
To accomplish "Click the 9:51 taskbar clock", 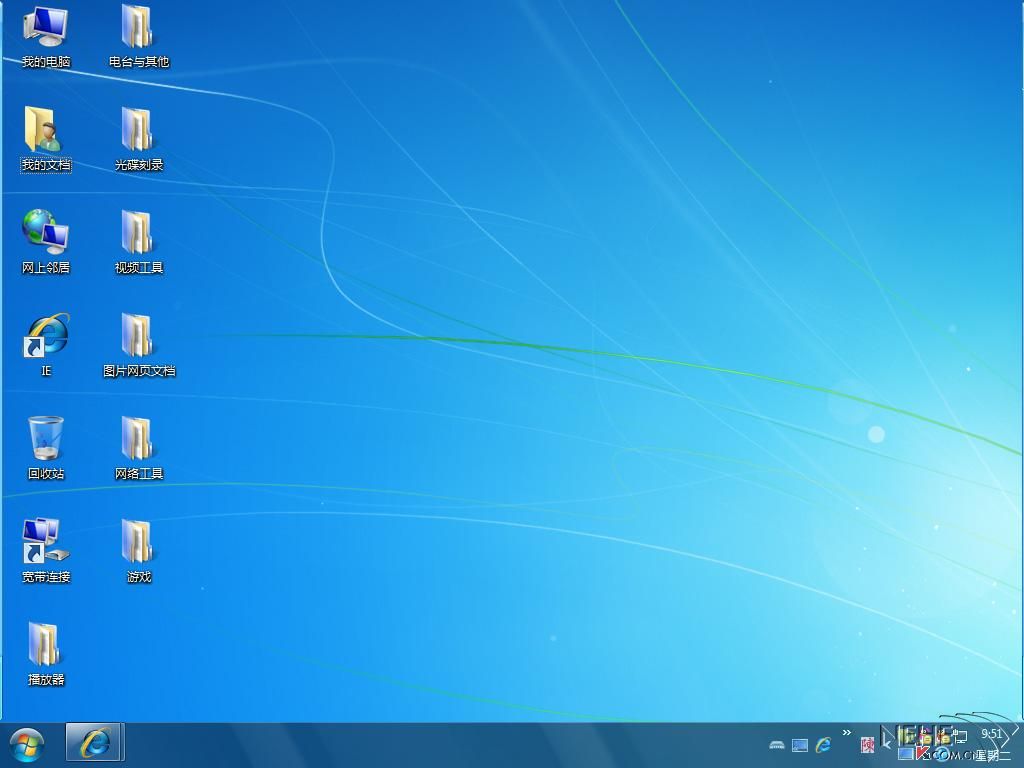I will [x=991, y=734].
